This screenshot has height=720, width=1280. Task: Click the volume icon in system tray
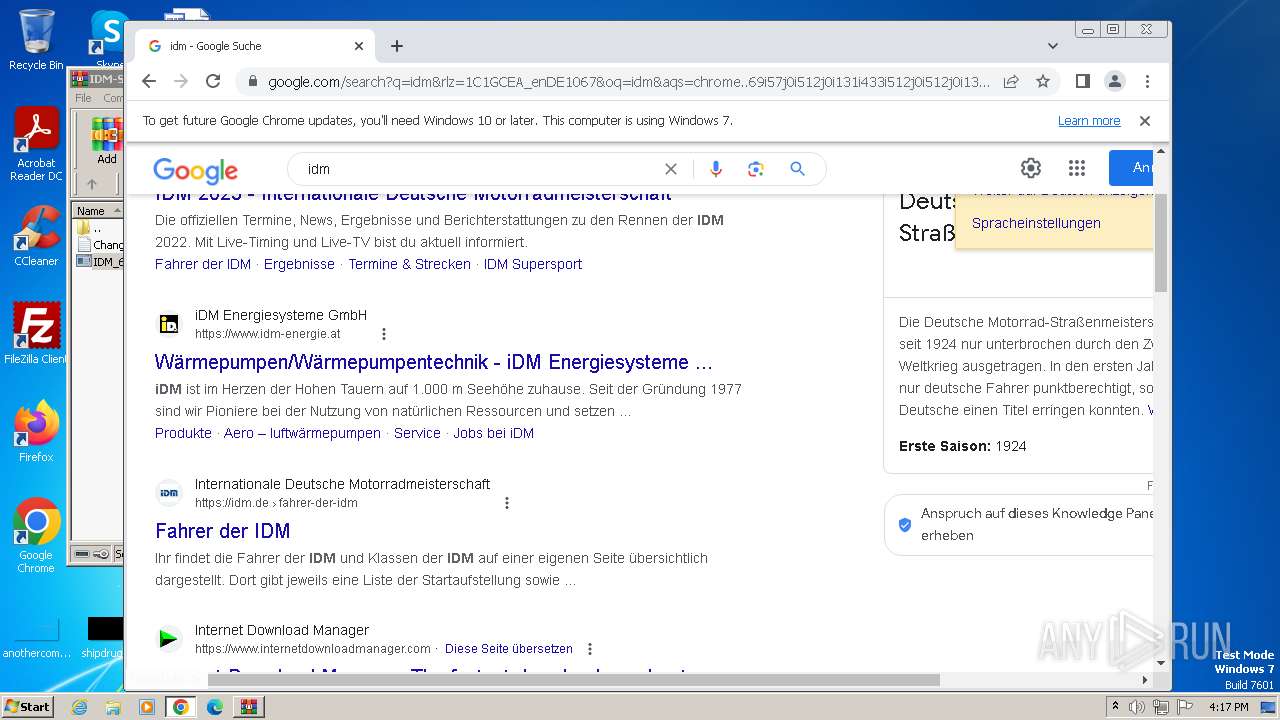click(x=1137, y=707)
